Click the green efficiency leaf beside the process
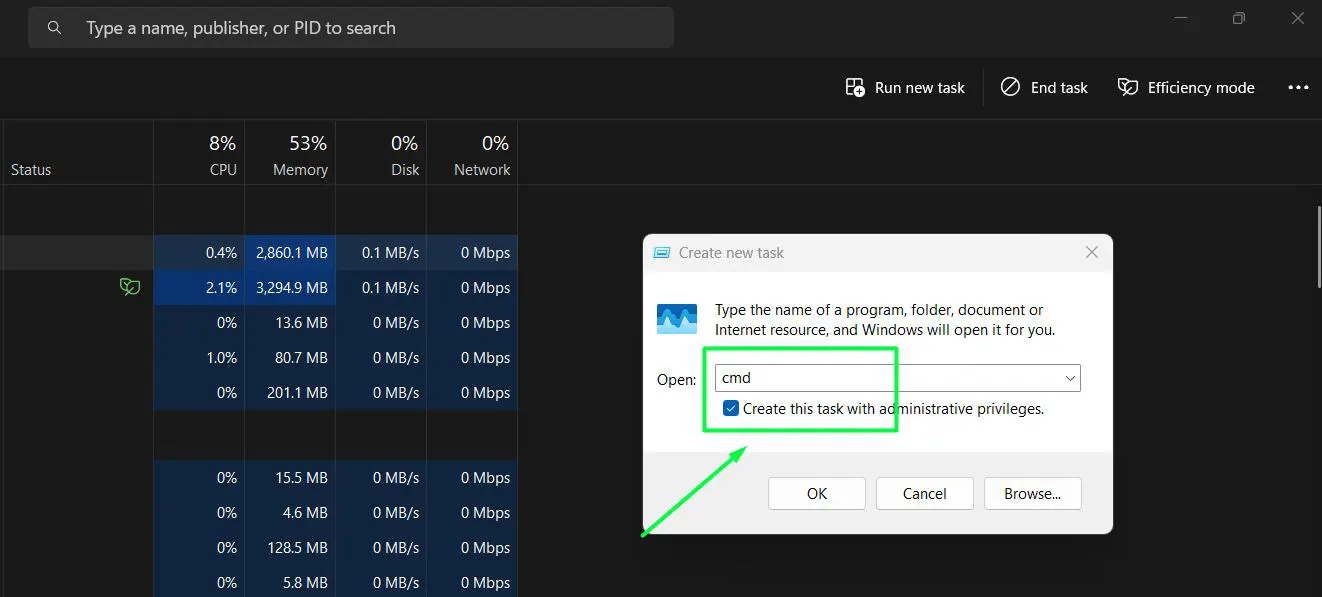1322x597 pixels. tap(130, 287)
